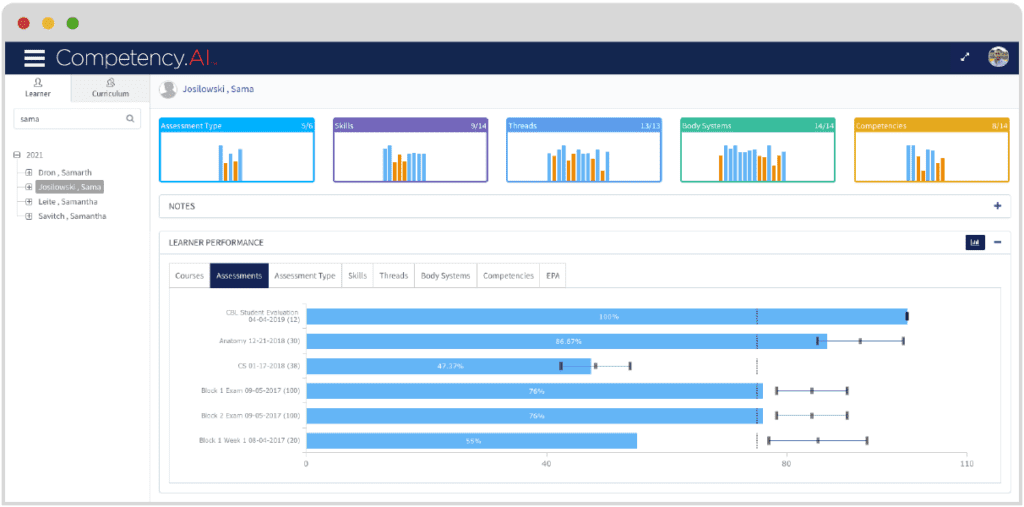Image resolution: width=1024 pixels, height=507 pixels.
Task: Click the 'Block 2 Exam 09-05-2017 (100)' label
Action: [251, 416]
